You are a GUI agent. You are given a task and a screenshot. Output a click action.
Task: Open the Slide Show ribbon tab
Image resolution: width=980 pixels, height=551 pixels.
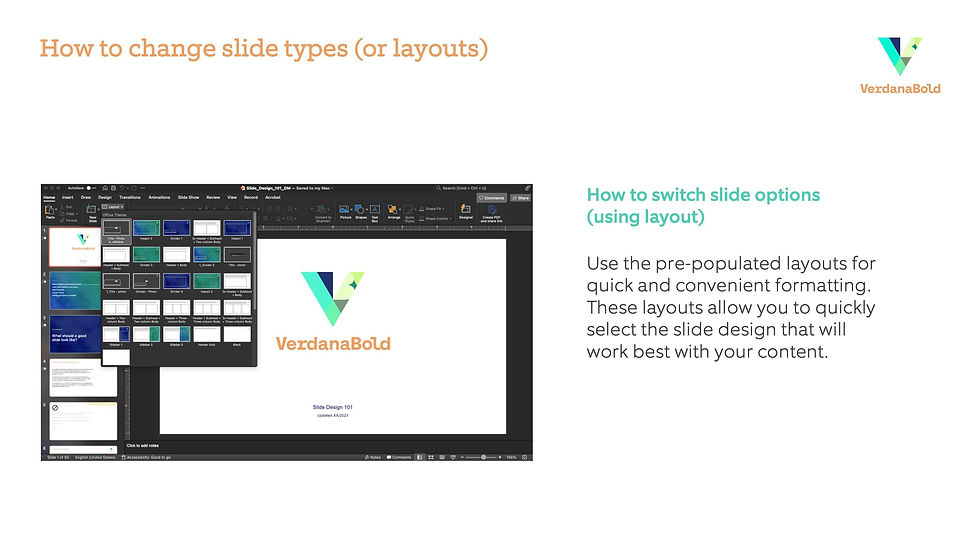click(x=189, y=197)
